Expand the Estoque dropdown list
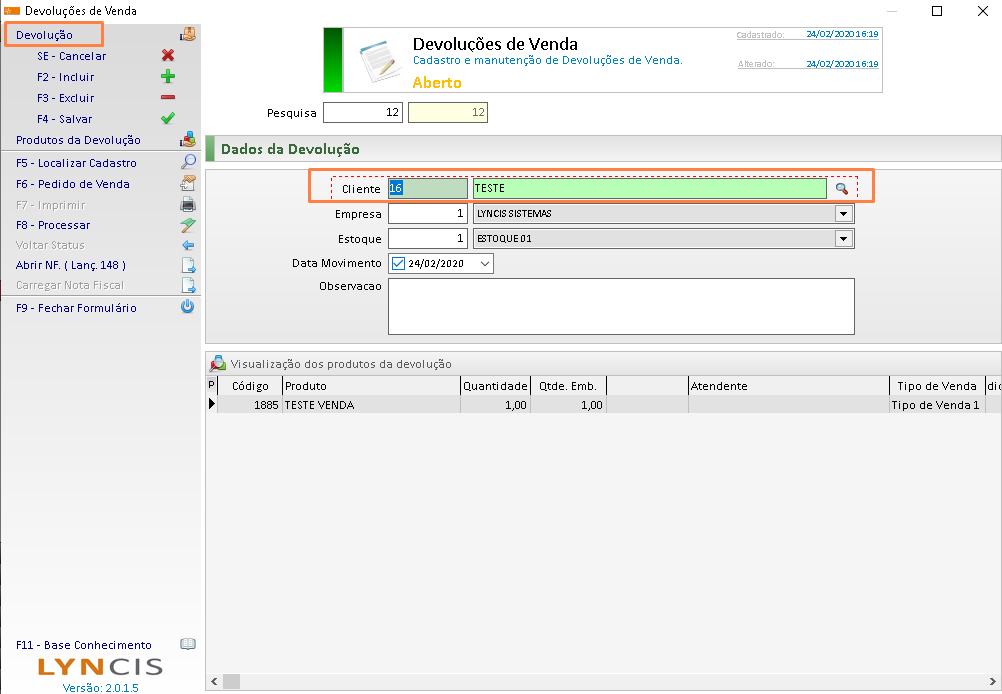 click(844, 239)
